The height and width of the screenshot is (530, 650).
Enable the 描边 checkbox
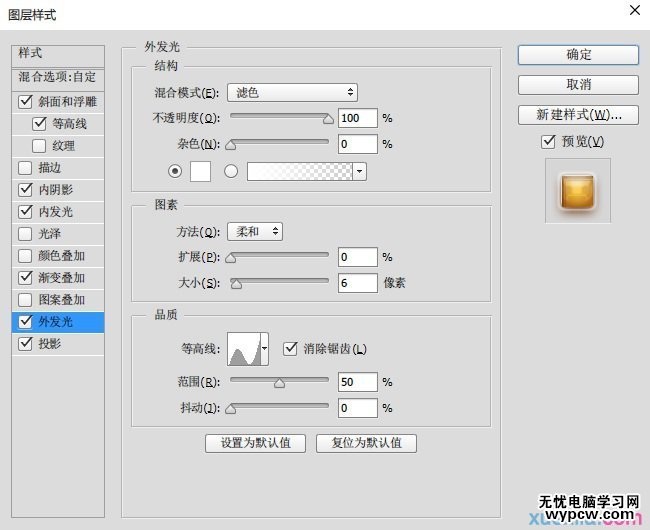click(25, 167)
